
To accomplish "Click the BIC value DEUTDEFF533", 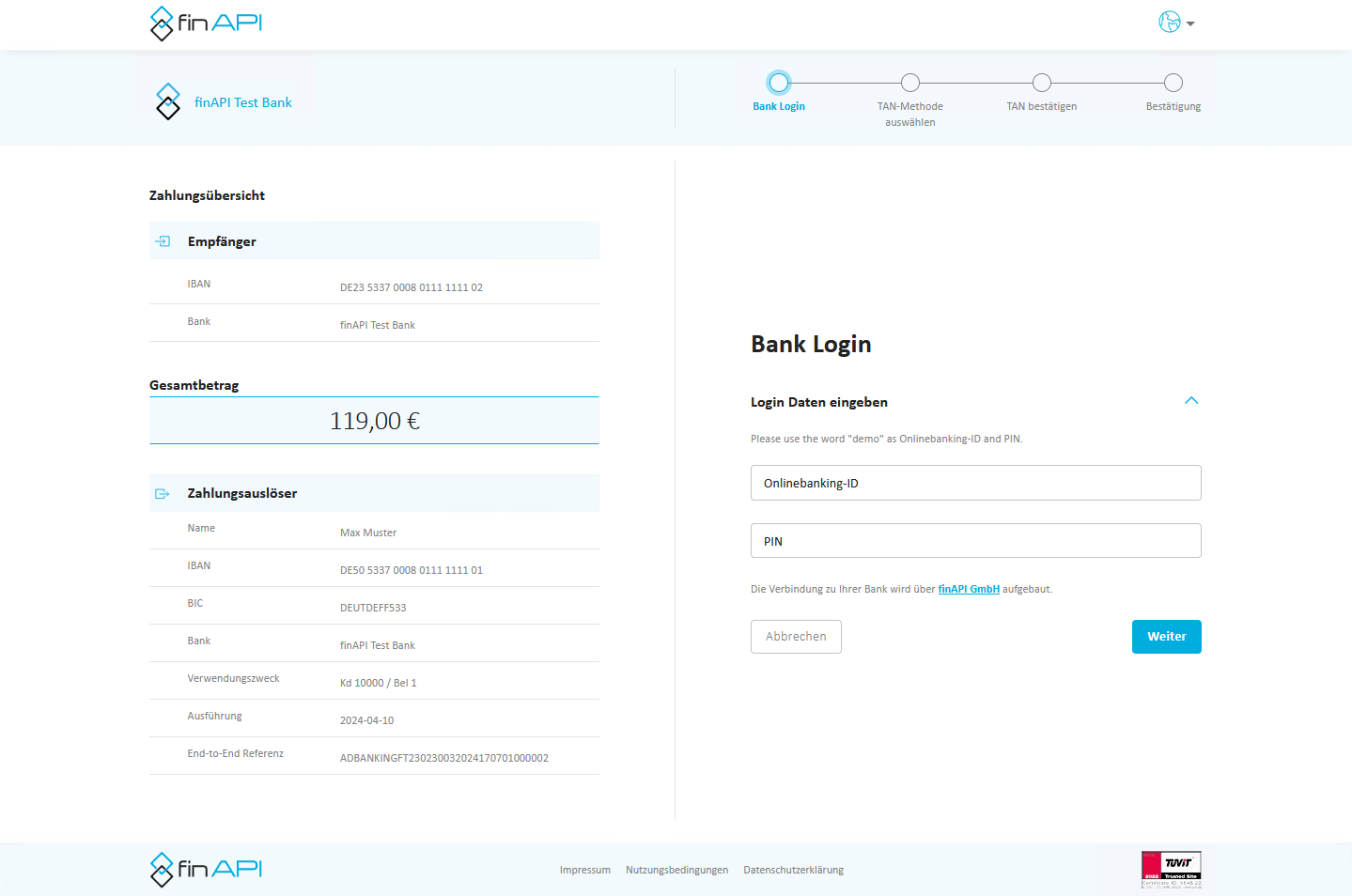I will coord(373,608).
